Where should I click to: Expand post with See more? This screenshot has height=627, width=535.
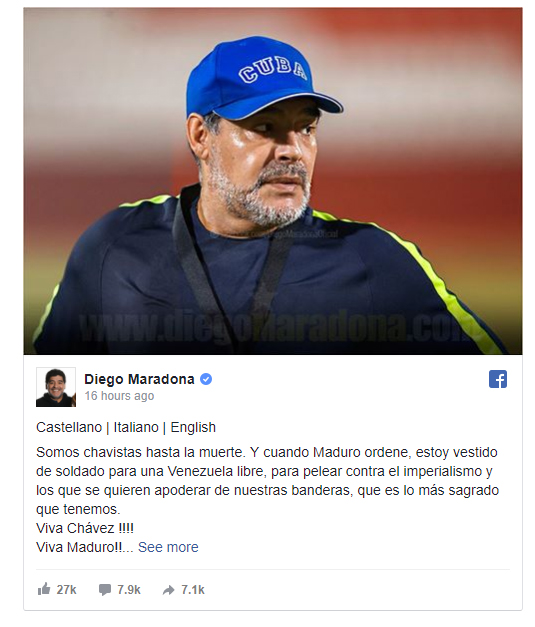click(x=168, y=547)
